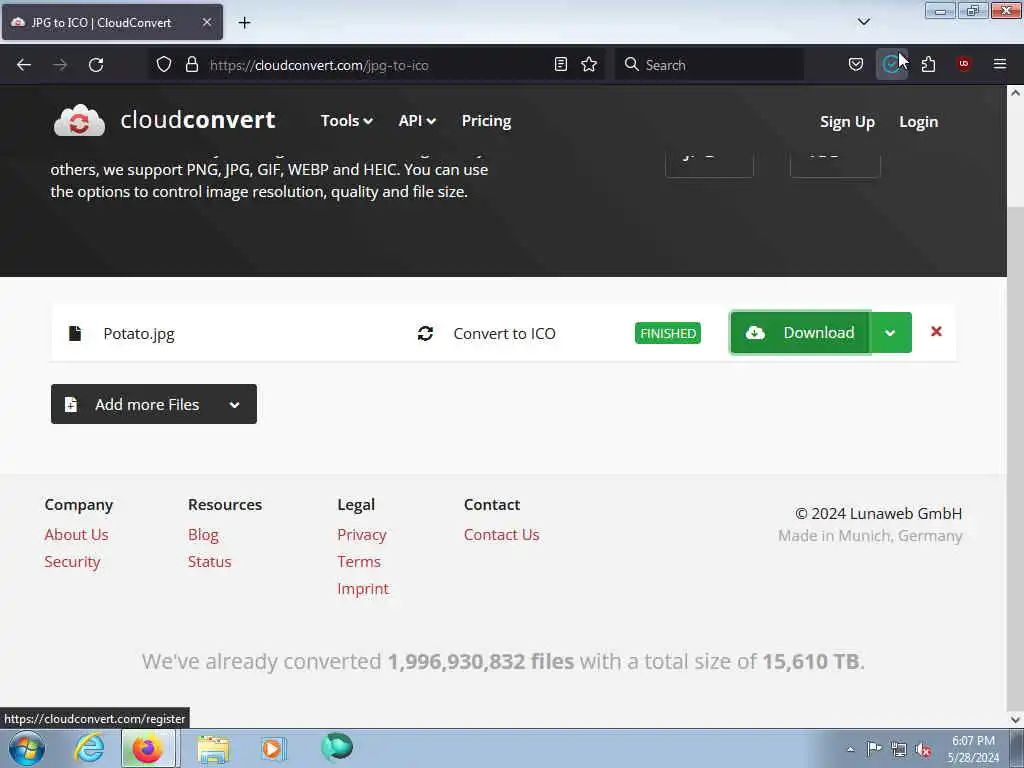Screen dimensions: 1024x768
Task: Open the Extensions puzzle-piece icon
Action: 928,64
